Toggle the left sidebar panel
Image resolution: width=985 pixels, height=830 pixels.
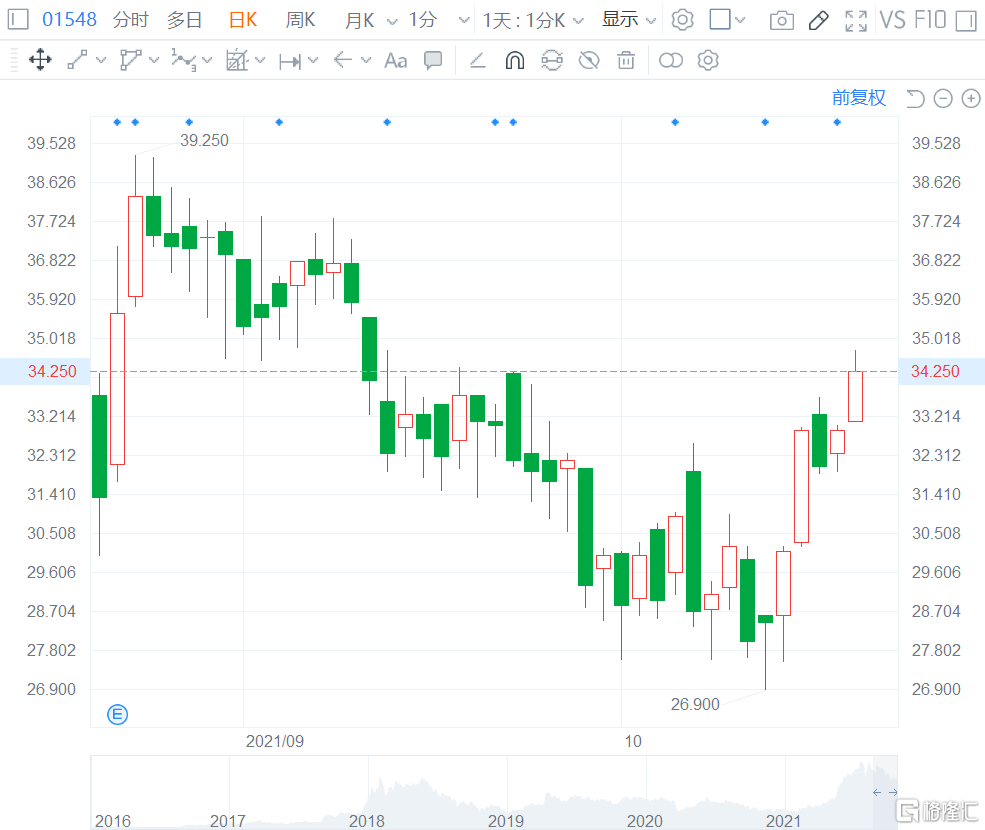pos(18,20)
